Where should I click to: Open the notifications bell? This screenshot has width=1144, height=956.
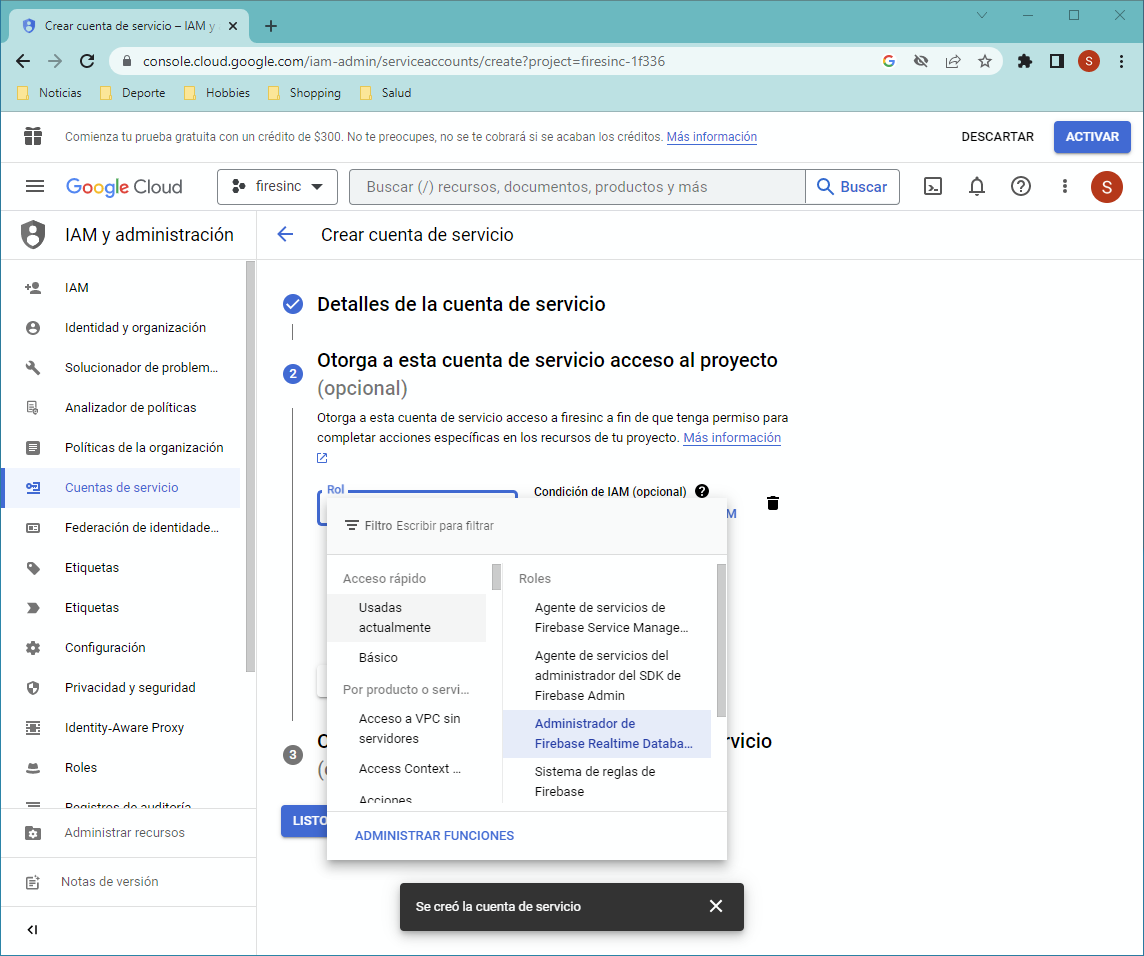click(x=977, y=187)
